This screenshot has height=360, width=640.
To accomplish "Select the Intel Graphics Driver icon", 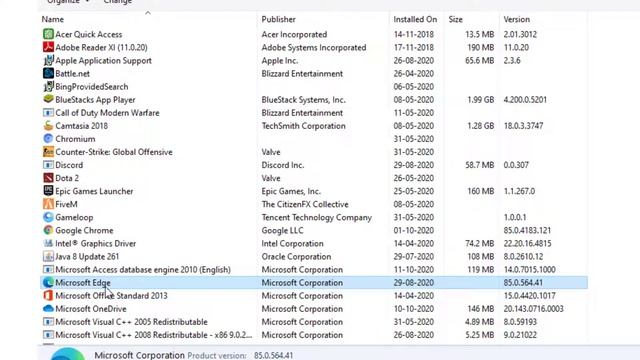I will coord(48,243).
